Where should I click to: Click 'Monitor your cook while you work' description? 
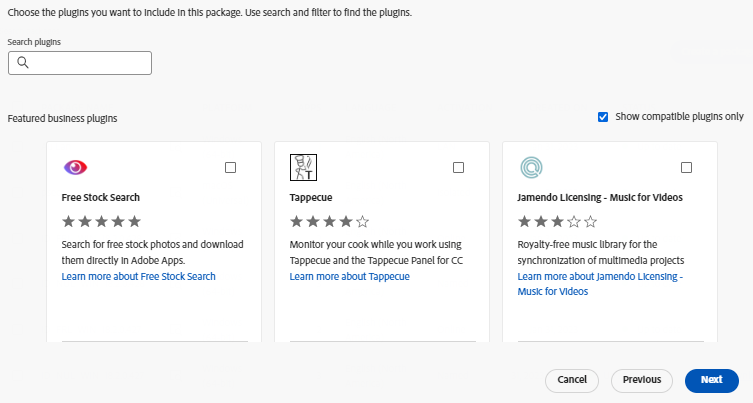[x=376, y=252]
